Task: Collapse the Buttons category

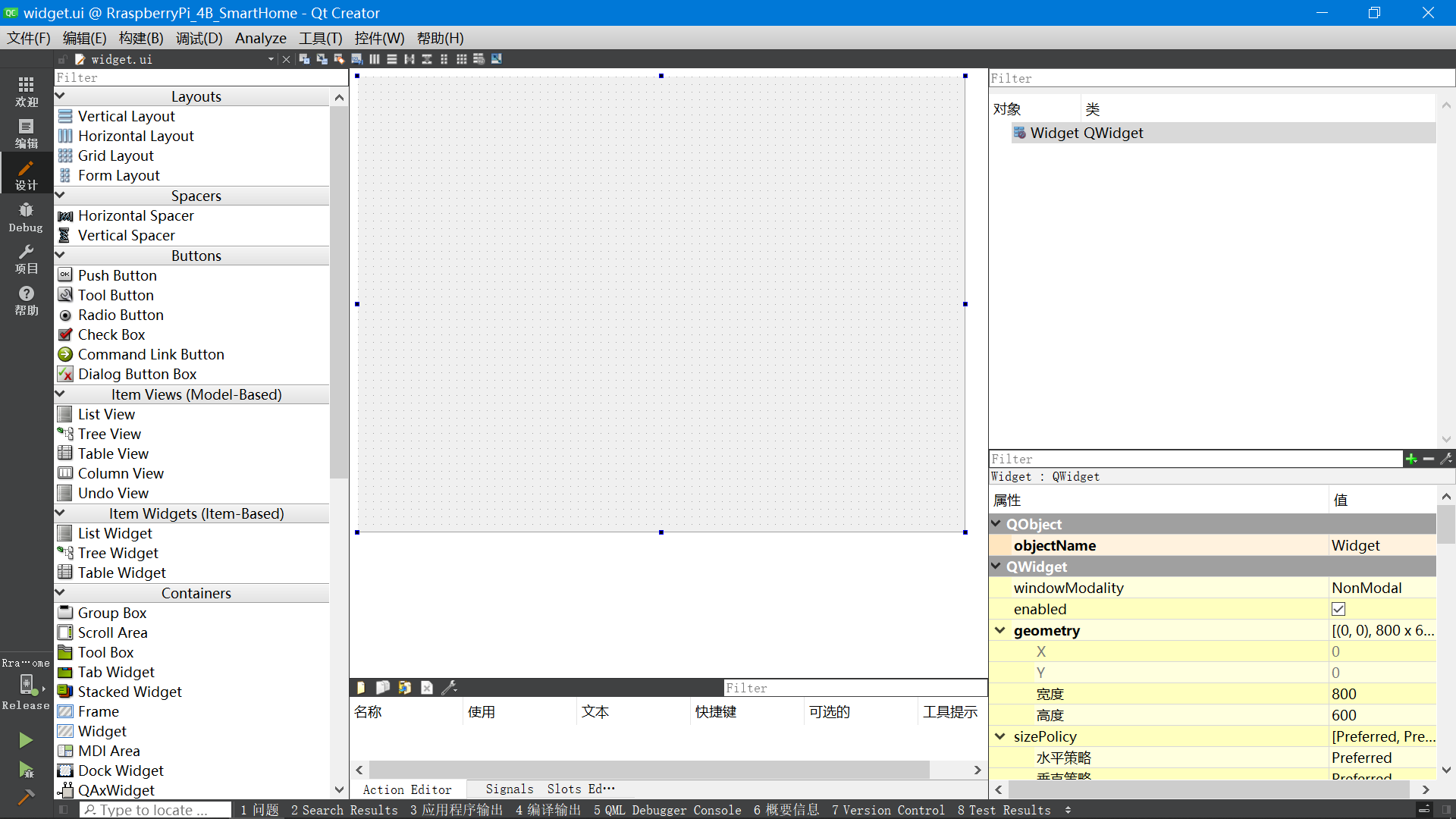Action: (x=61, y=256)
